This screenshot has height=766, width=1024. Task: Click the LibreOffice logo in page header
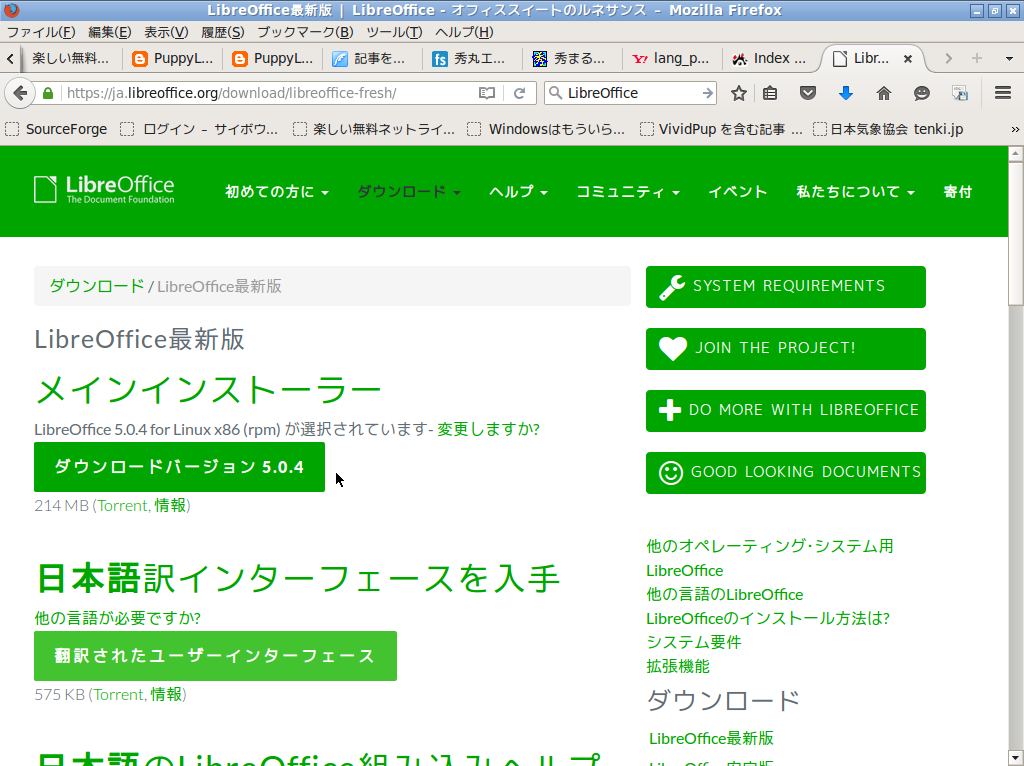(x=104, y=189)
